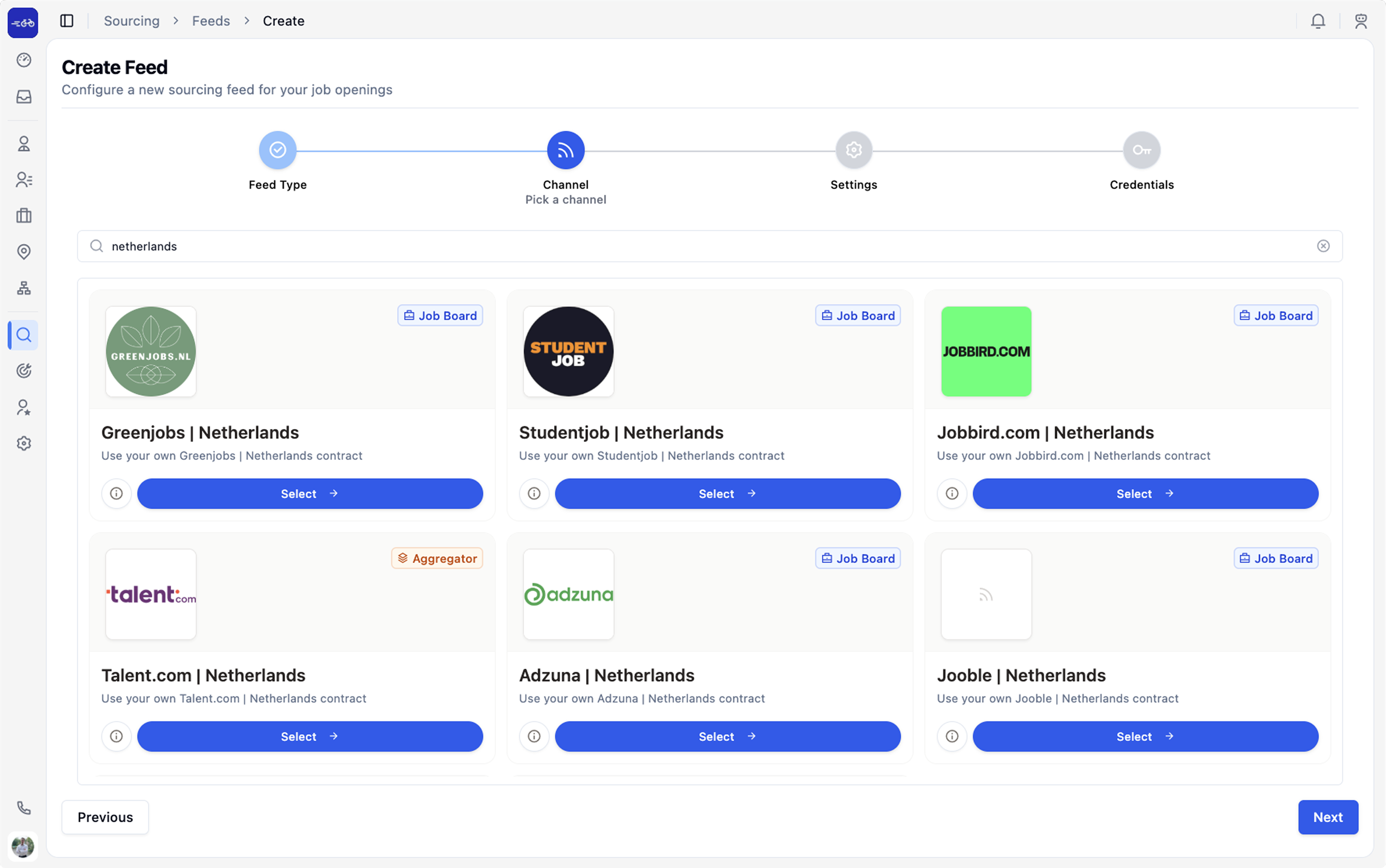The width and height of the screenshot is (1386, 868).
Task: Click the "Adzuna | Netherlands" card title
Action: (x=607, y=675)
